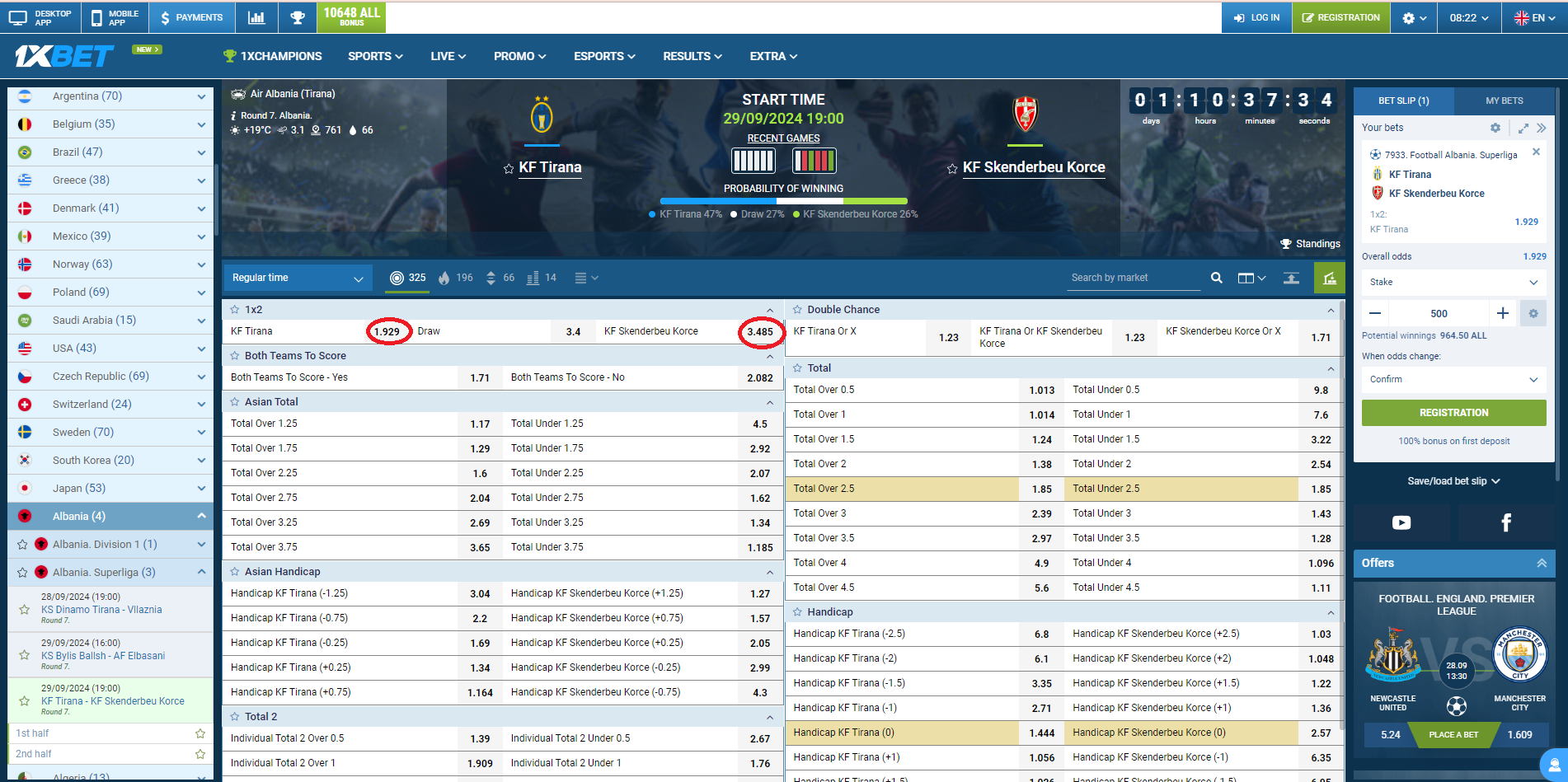Show the 14 markets filter icon
Viewport: 1568px width, 782px height.
point(541,278)
